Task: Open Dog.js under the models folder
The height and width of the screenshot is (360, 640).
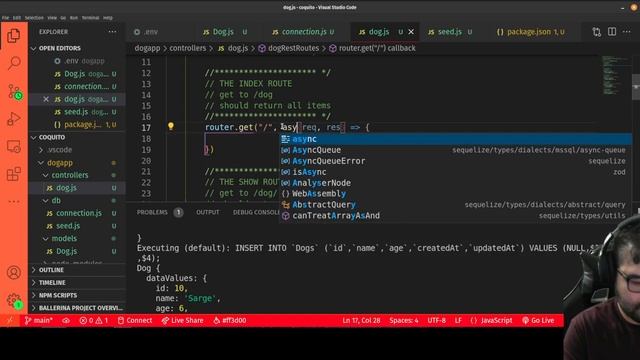Action: tap(66, 251)
